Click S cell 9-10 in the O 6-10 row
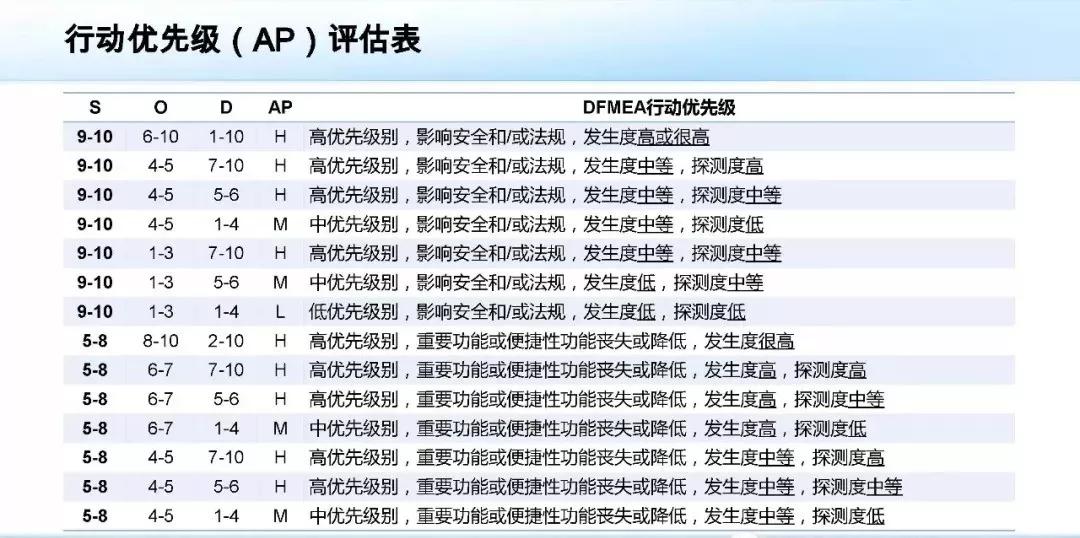 coord(94,136)
